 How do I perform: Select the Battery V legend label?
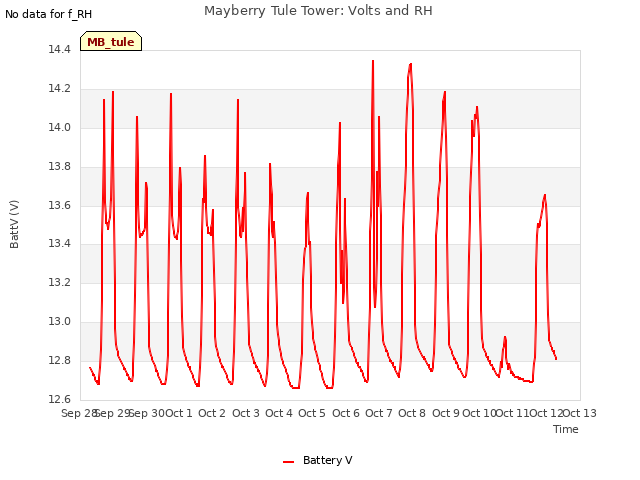click(x=327, y=460)
